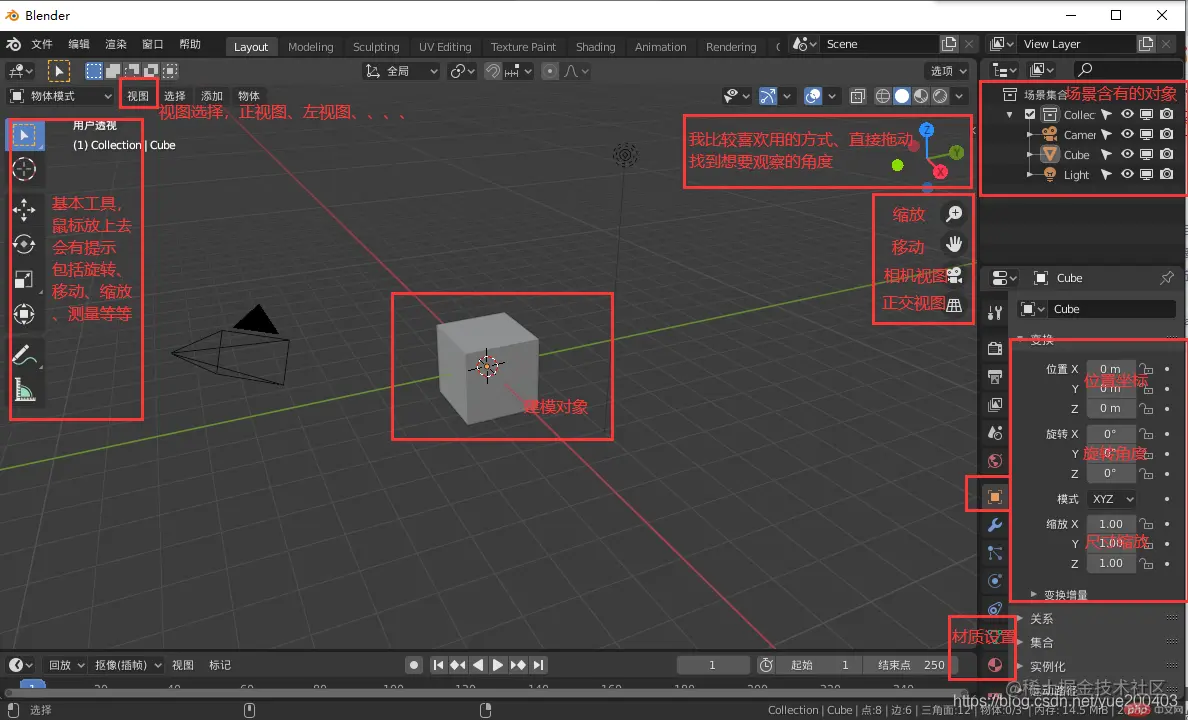Toggle the Position X animate dot
This screenshot has width=1188, height=720.
pyautogui.click(x=1167, y=369)
